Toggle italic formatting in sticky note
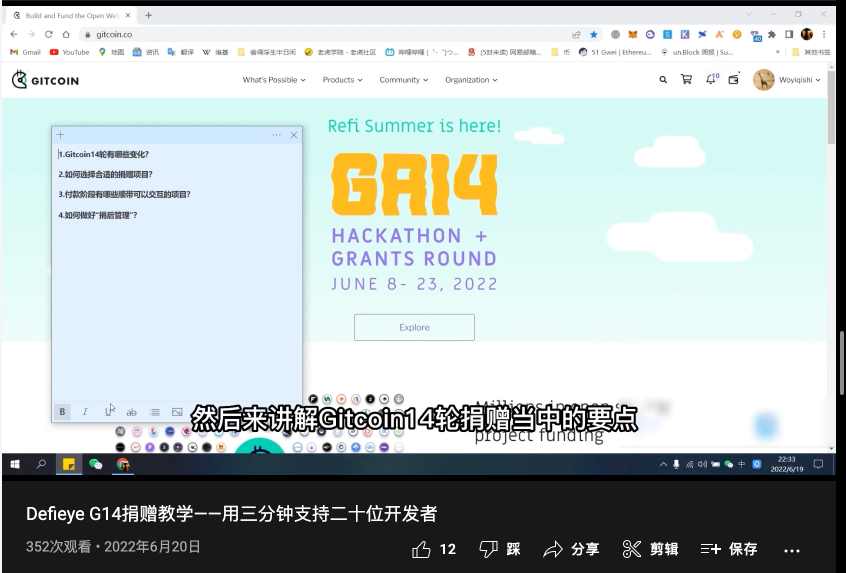Image resolution: width=846 pixels, height=573 pixels. [x=85, y=412]
